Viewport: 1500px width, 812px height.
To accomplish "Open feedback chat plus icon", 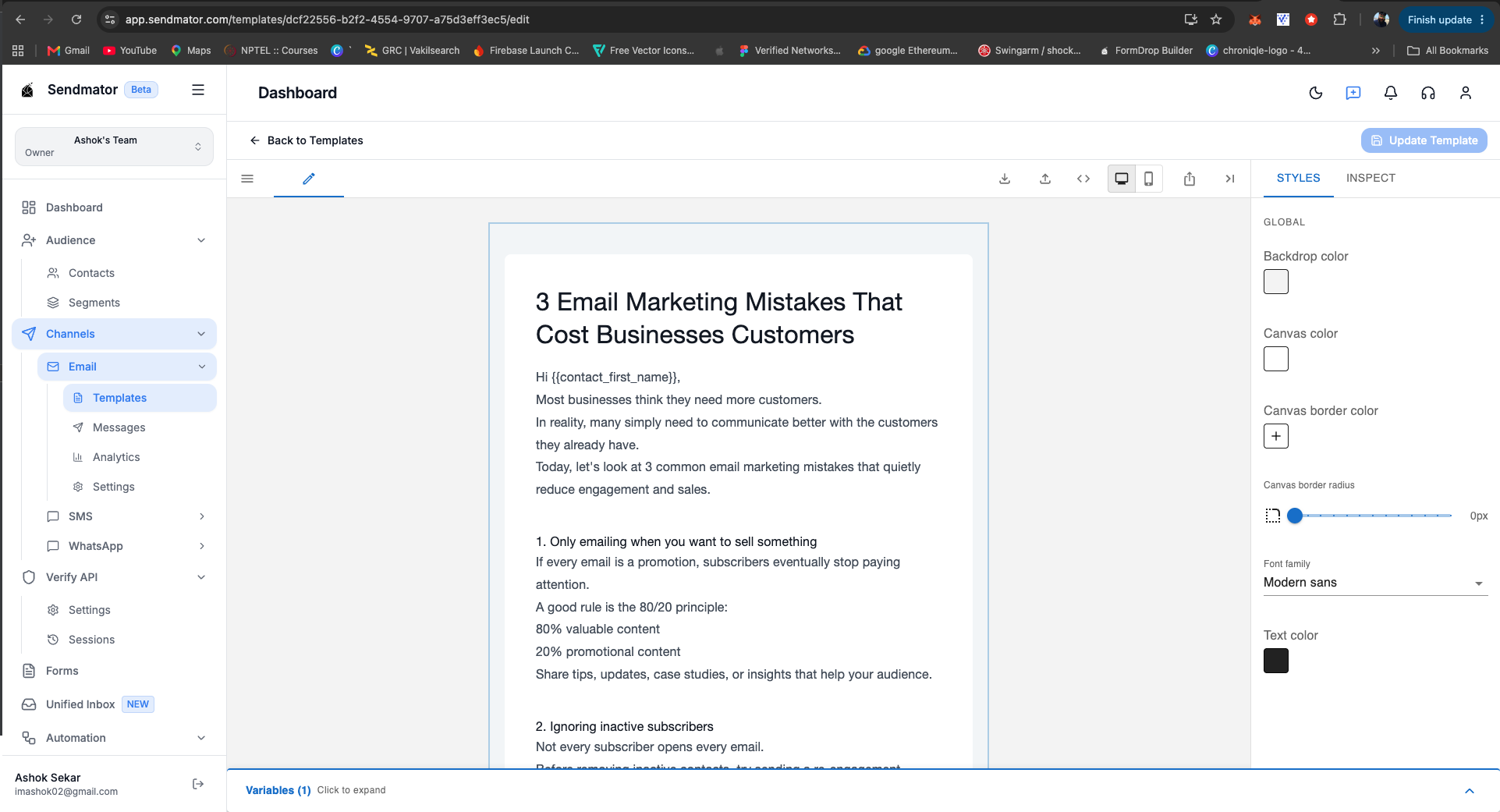I will coord(1353,93).
